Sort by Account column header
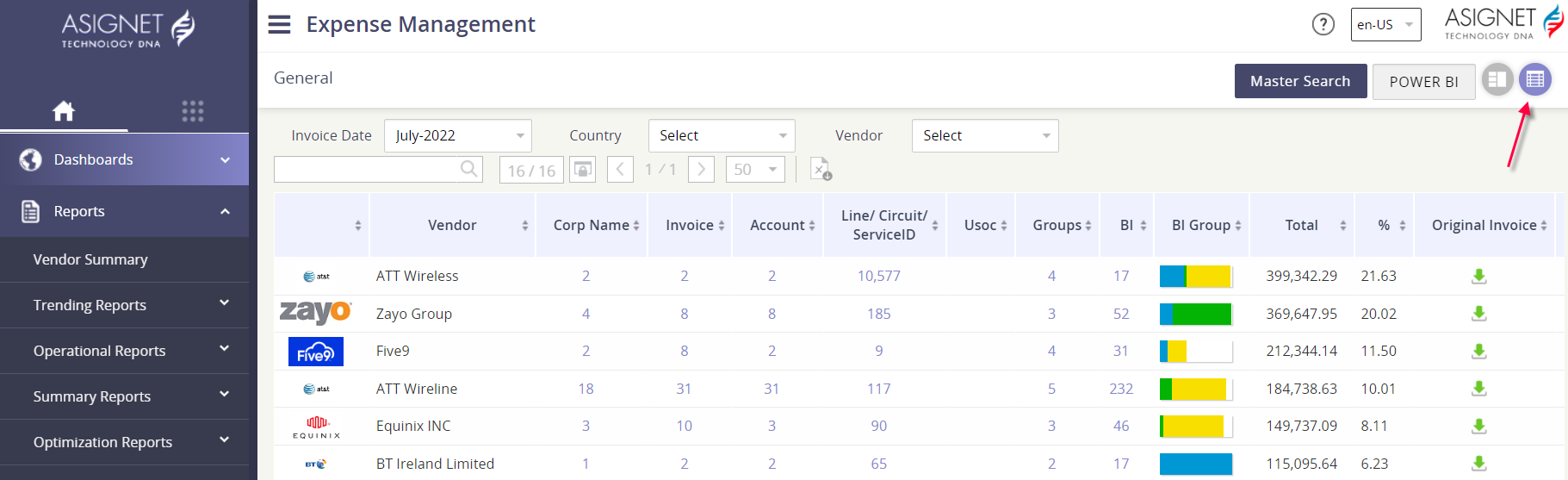The width and height of the screenshot is (1568, 480). coord(778,225)
